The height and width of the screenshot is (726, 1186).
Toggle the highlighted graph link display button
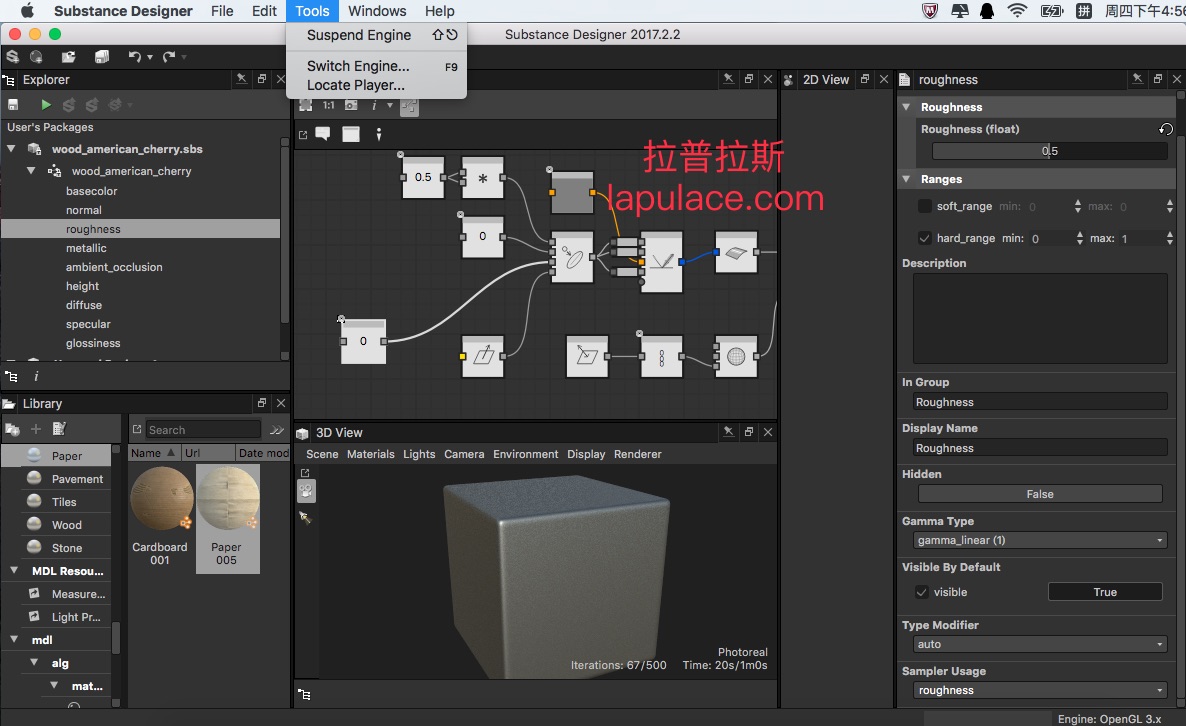click(x=409, y=107)
